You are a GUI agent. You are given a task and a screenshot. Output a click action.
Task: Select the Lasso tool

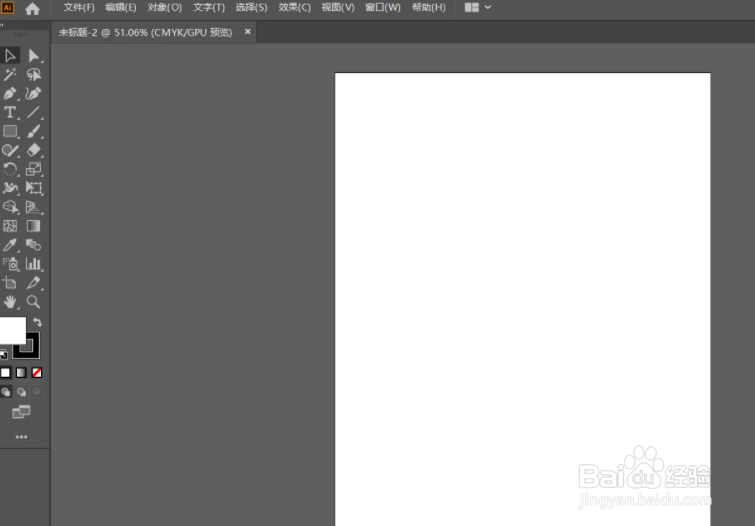tap(33, 74)
